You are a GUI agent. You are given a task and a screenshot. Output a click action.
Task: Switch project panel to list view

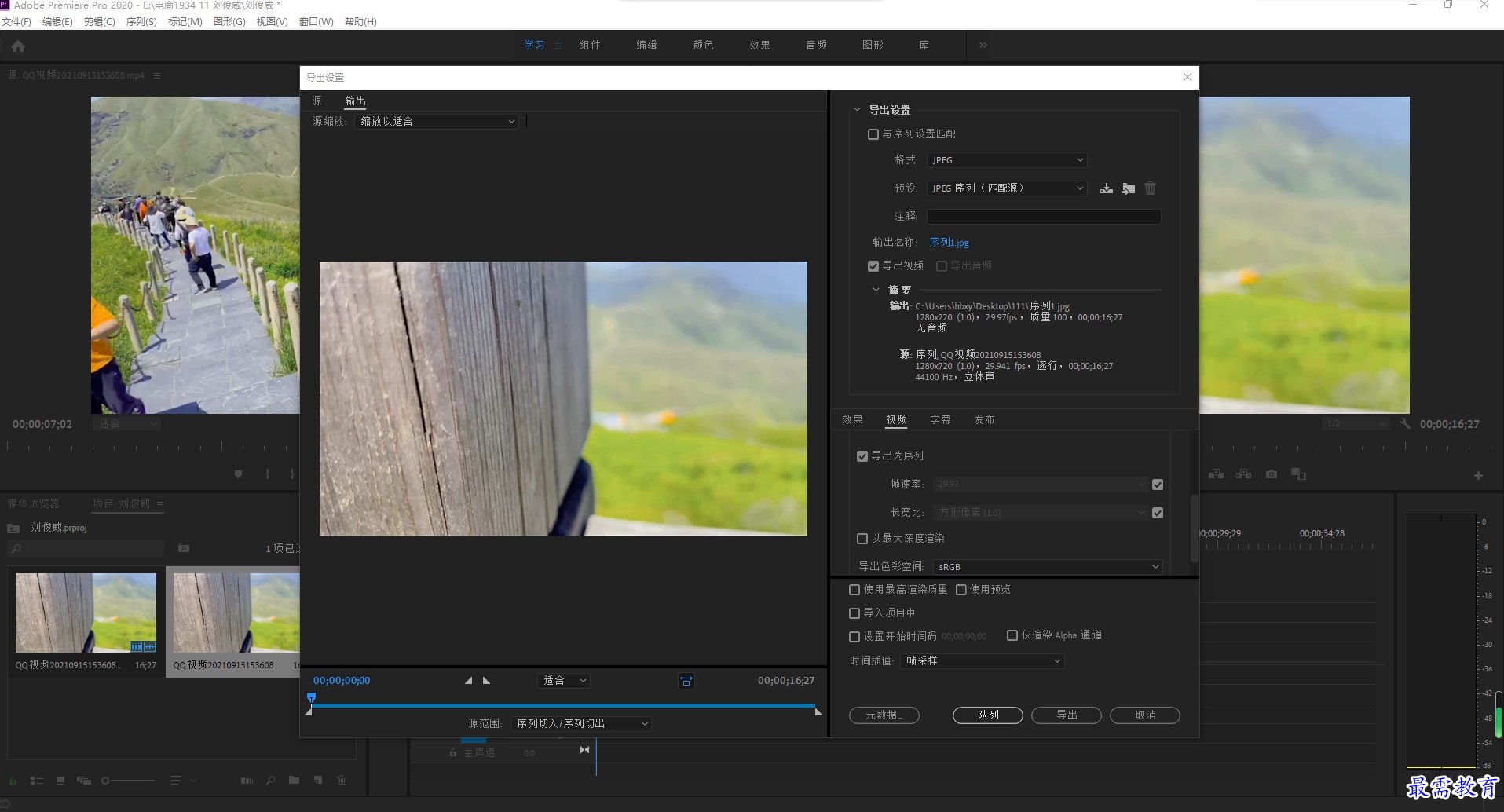36,781
